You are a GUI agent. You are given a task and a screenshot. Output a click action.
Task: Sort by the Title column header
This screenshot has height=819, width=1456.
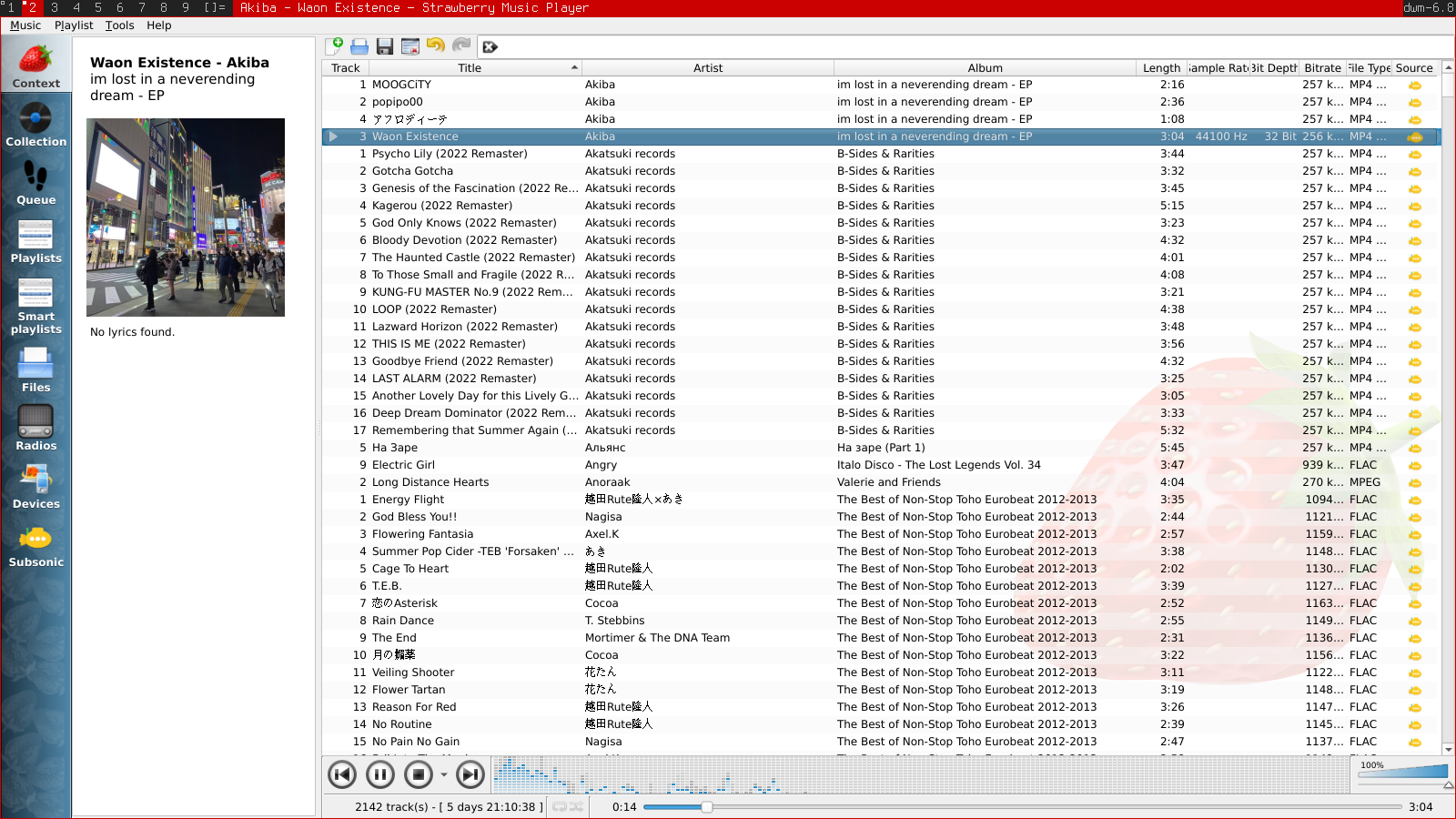click(475, 68)
